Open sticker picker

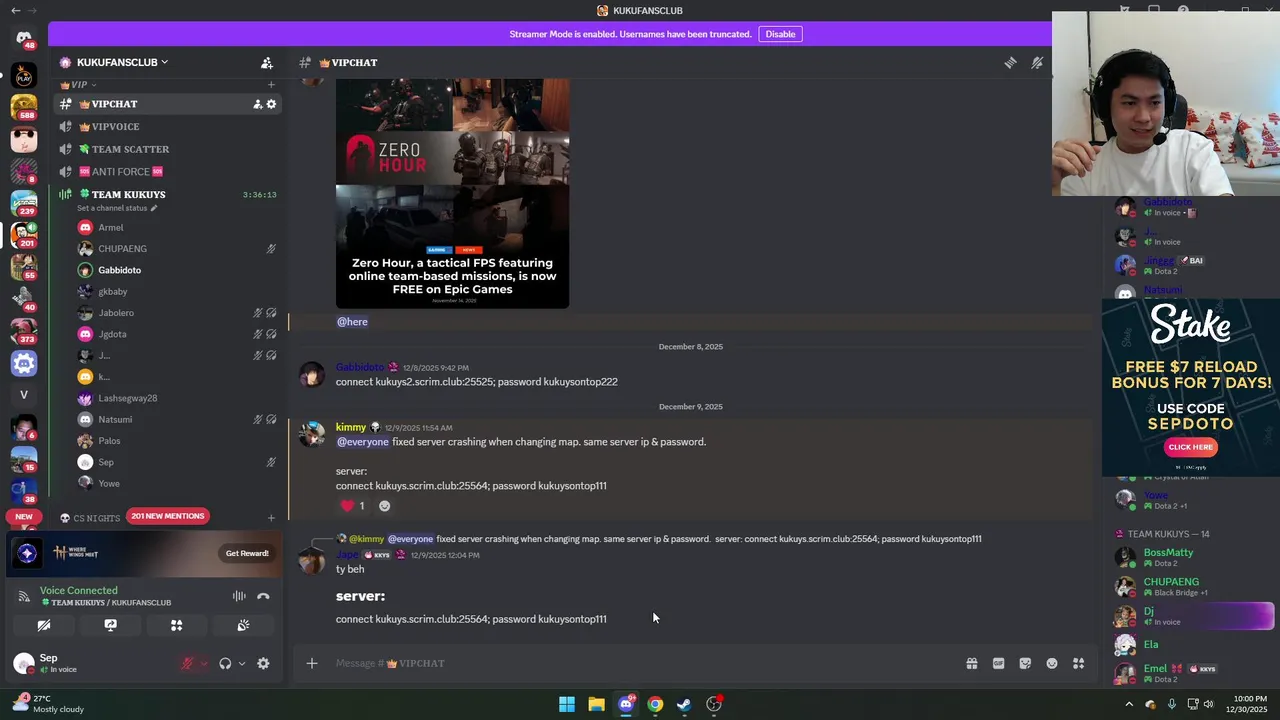click(x=1025, y=663)
